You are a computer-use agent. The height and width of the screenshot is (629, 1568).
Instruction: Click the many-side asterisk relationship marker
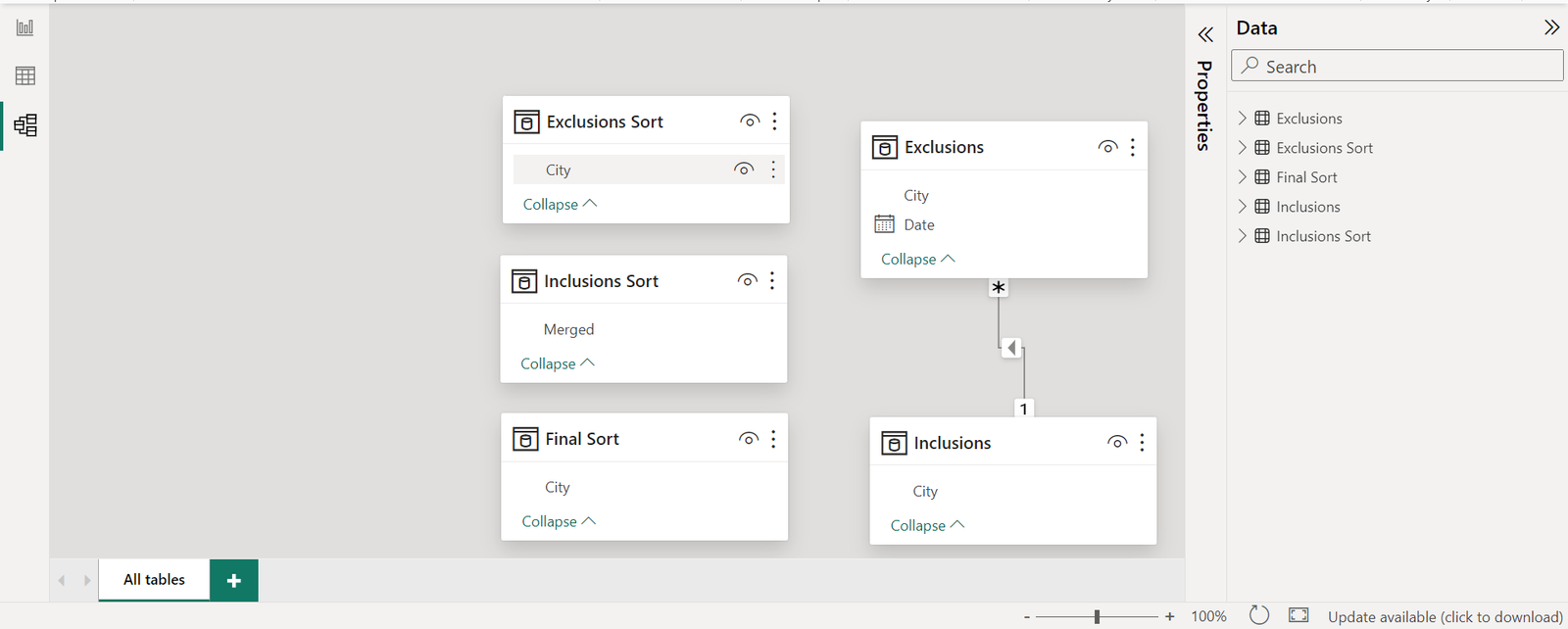(x=998, y=288)
